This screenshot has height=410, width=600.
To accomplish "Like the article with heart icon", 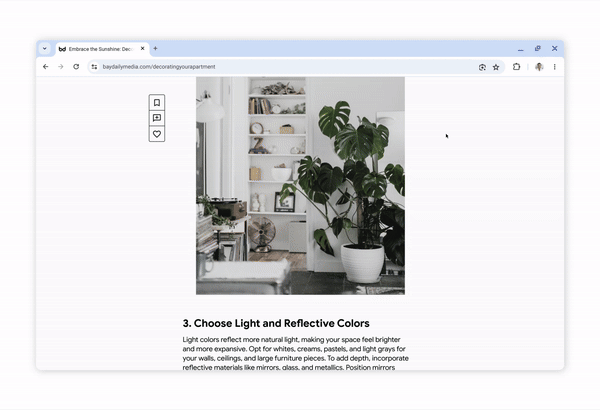I will (x=157, y=134).
